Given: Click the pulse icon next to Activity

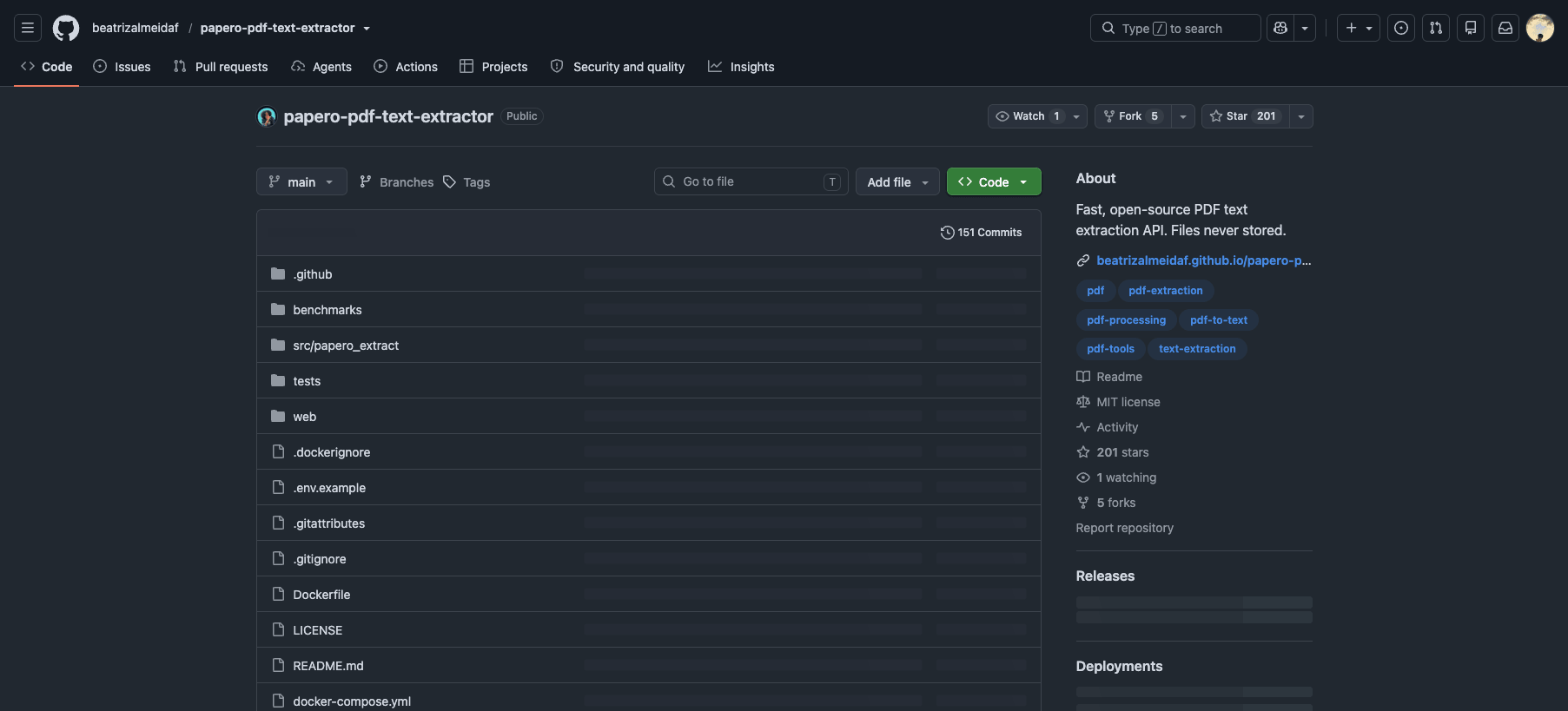Looking at the screenshot, I should point(1083,427).
